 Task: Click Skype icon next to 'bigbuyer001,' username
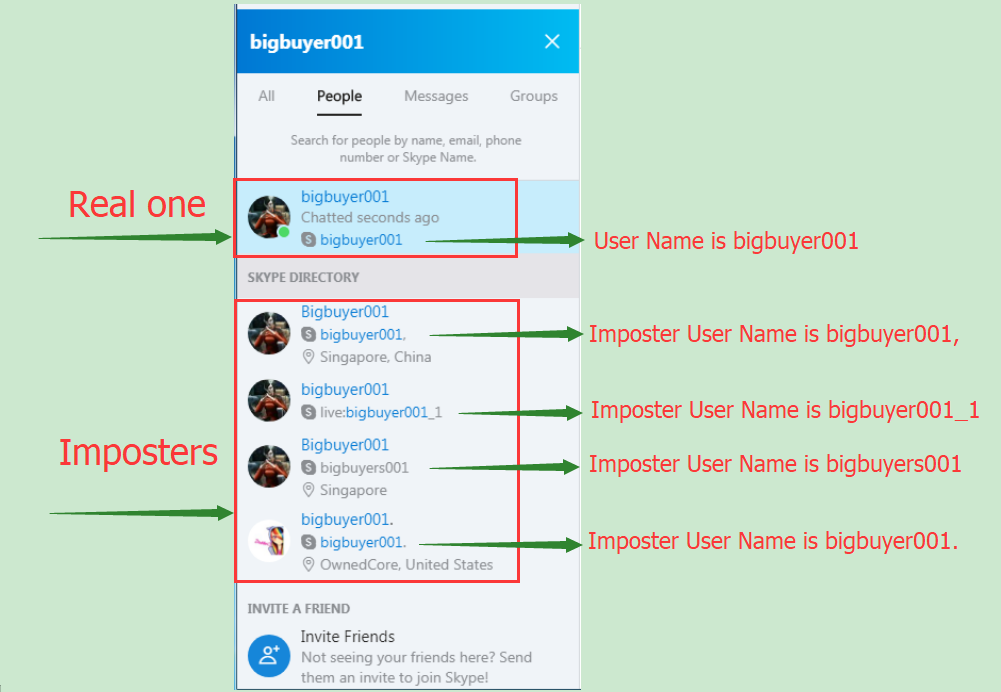pos(308,334)
